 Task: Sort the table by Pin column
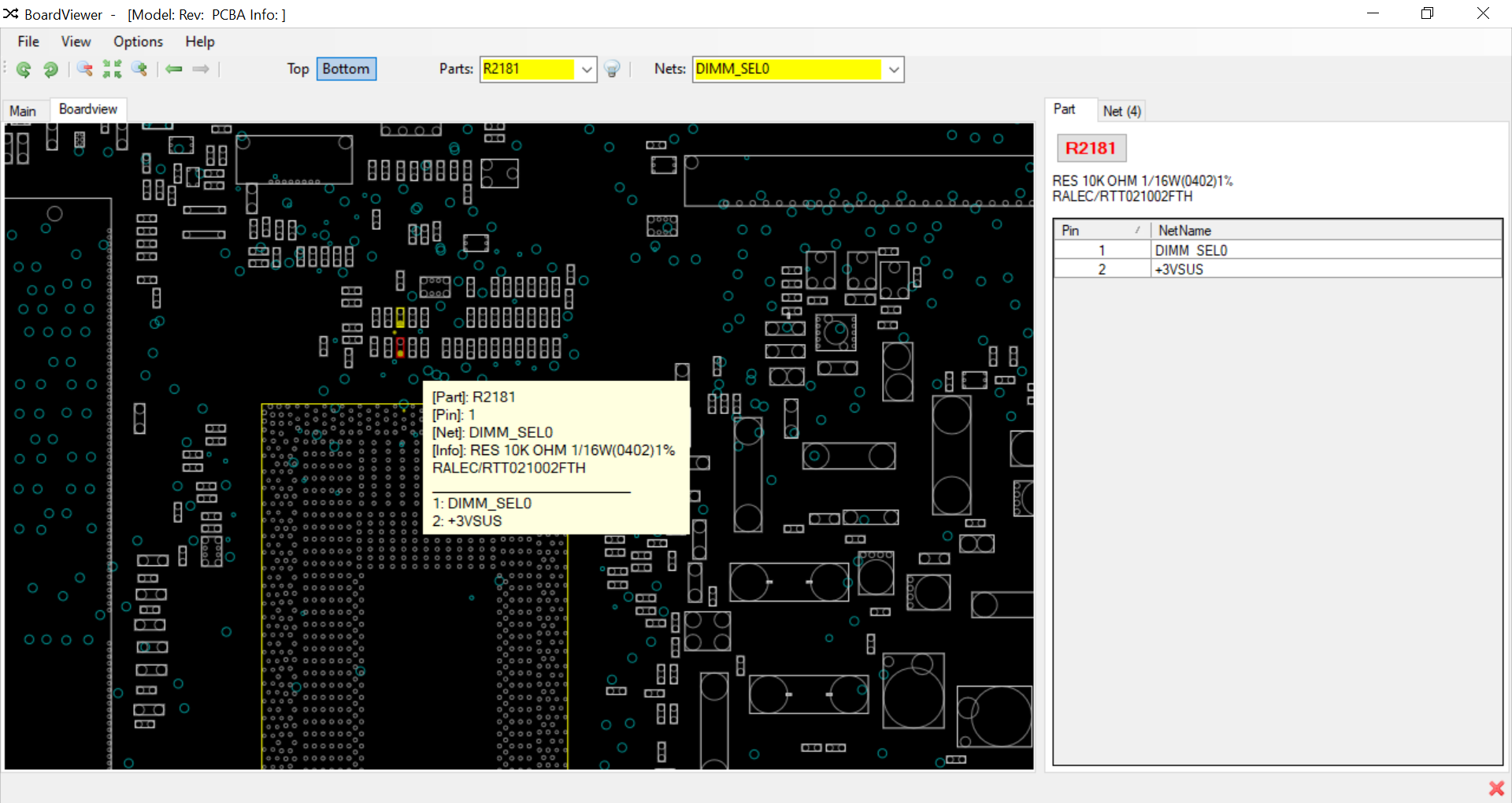pyautogui.click(x=1102, y=231)
